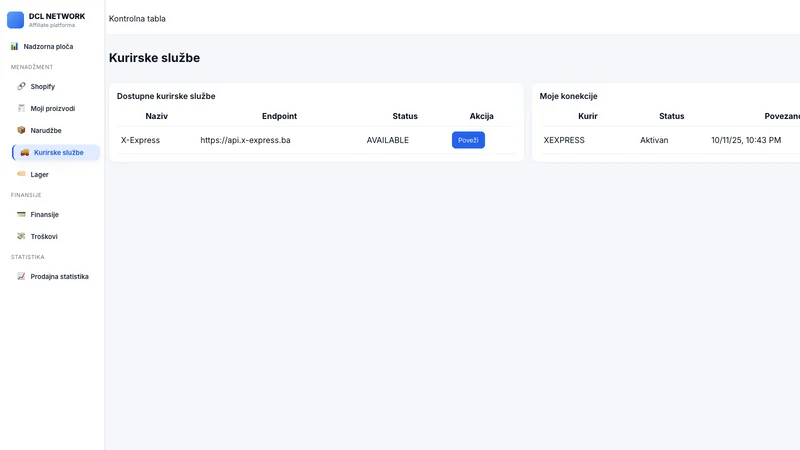Image resolution: width=800 pixels, height=450 pixels.
Task: Click the Aktivan status cell
Action: pyautogui.click(x=654, y=140)
